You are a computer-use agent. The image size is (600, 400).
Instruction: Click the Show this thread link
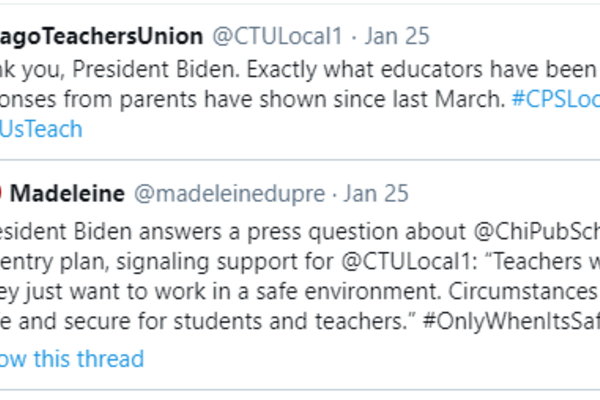coord(72,358)
